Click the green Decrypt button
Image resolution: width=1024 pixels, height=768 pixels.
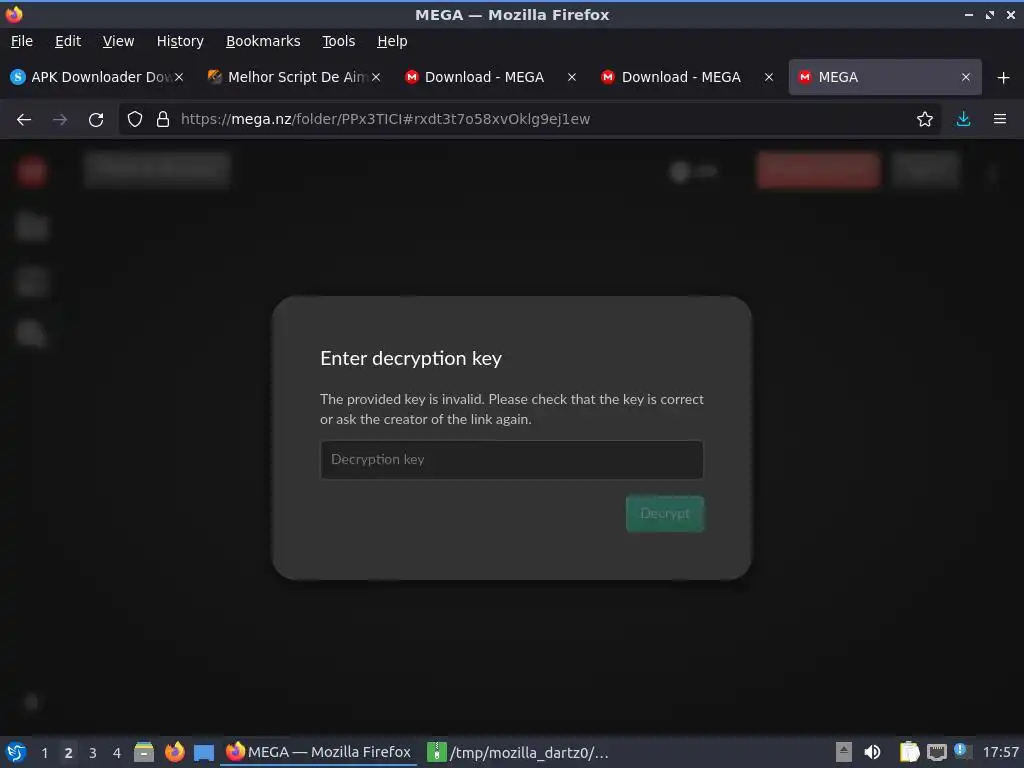(665, 514)
